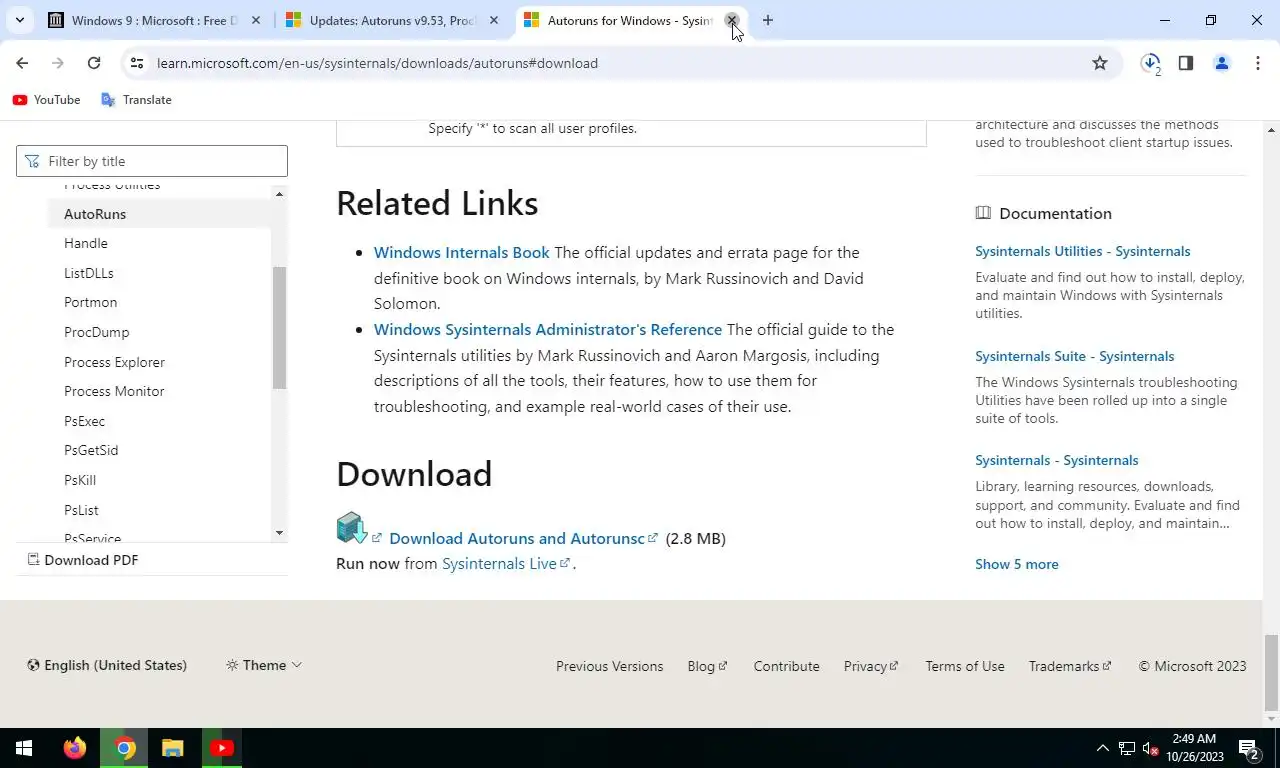Screen dimensions: 1280x768
Task: Click the Autoruns download package icon
Action: [352, 527]
